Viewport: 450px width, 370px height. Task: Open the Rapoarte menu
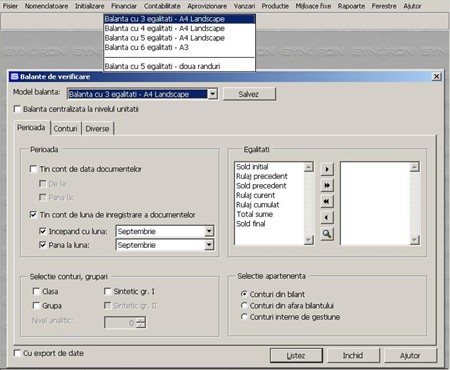(x=351, y=6)
